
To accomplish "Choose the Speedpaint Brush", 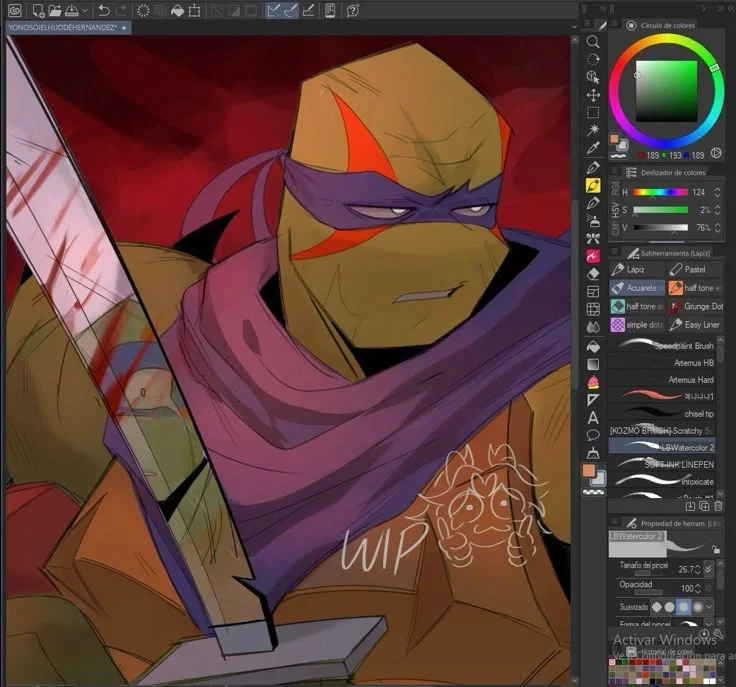I will click(662, 345).
